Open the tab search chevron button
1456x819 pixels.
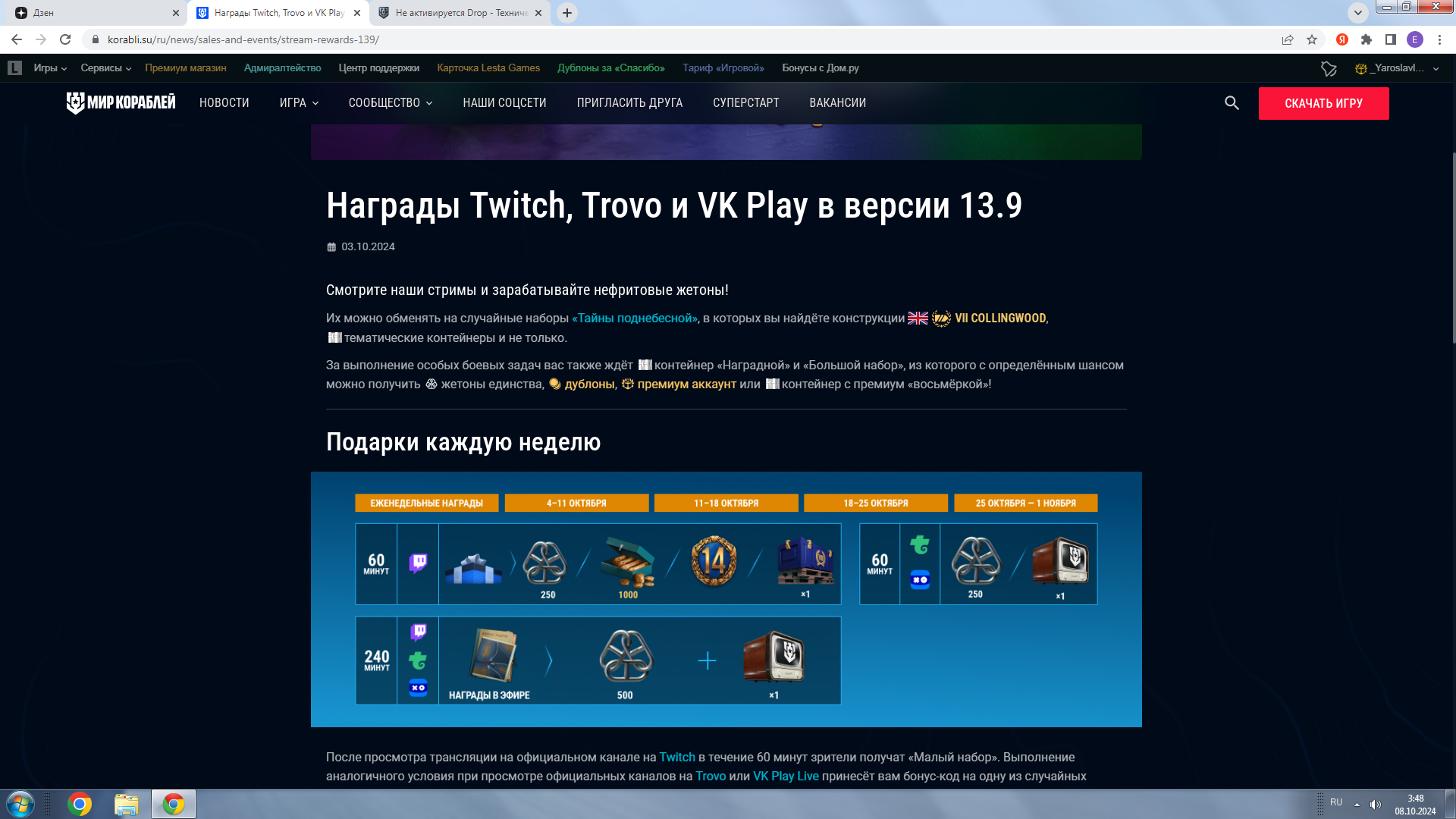pos(1358,13)
